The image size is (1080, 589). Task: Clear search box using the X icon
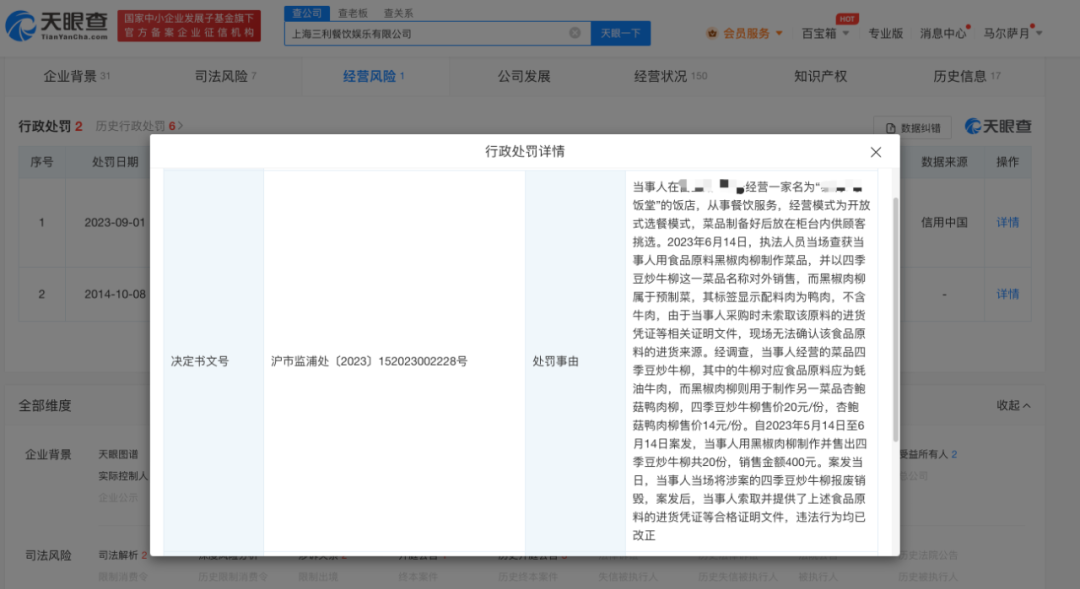click(575, 32)
